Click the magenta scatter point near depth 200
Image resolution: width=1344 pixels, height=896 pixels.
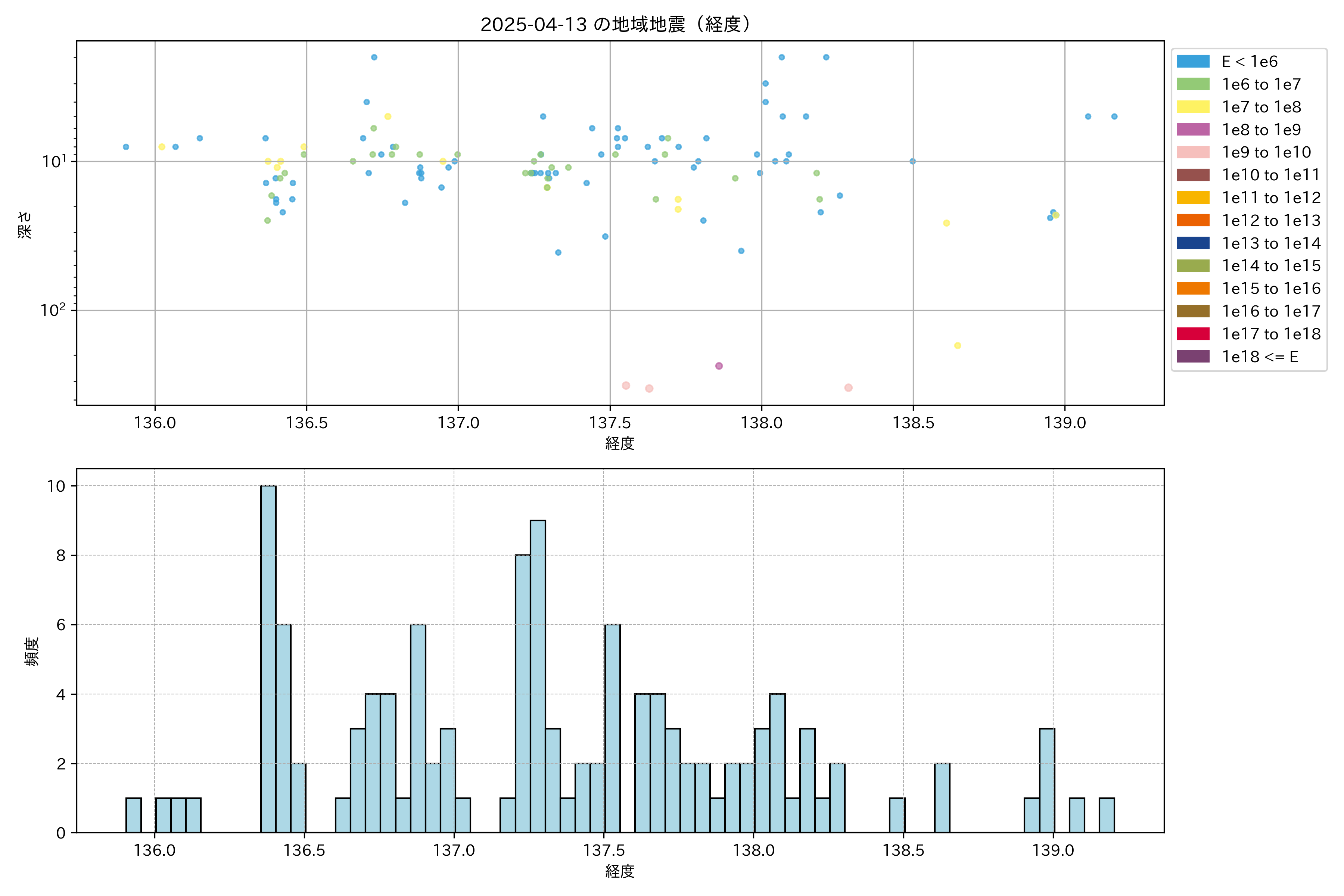(719, 366)
